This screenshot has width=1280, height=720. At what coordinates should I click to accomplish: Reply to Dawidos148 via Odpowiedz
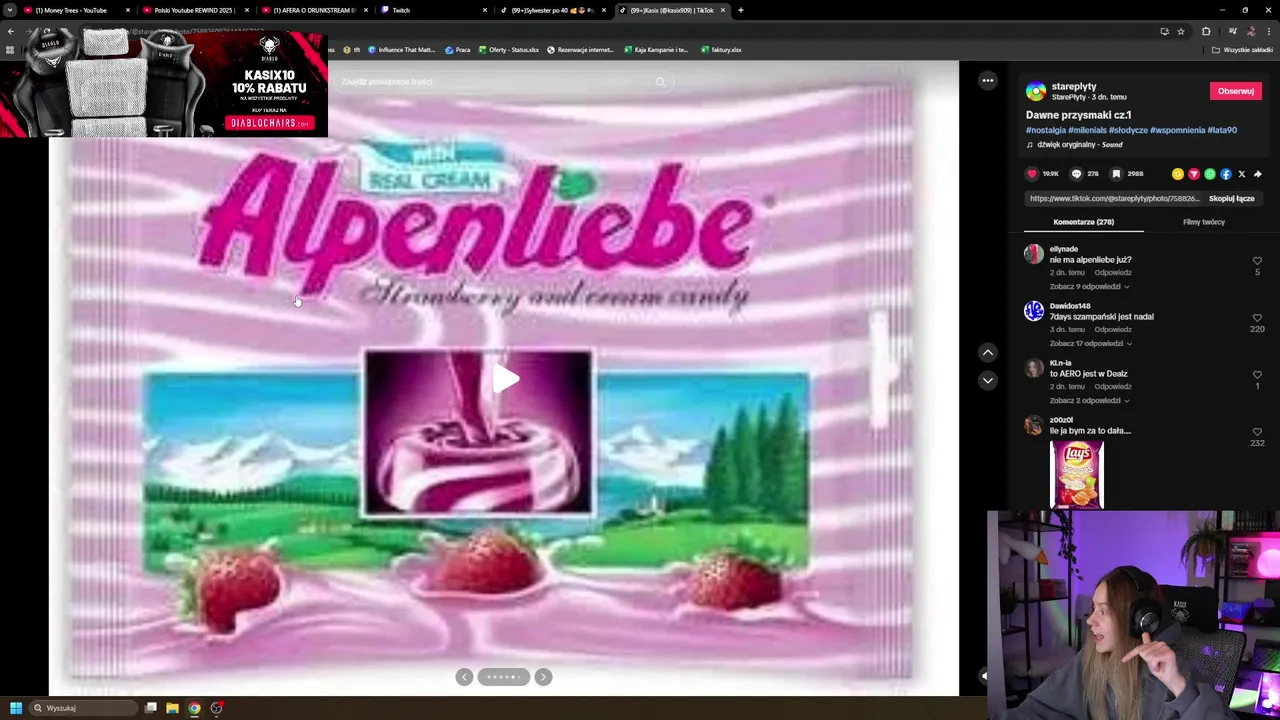(1112, 329)
